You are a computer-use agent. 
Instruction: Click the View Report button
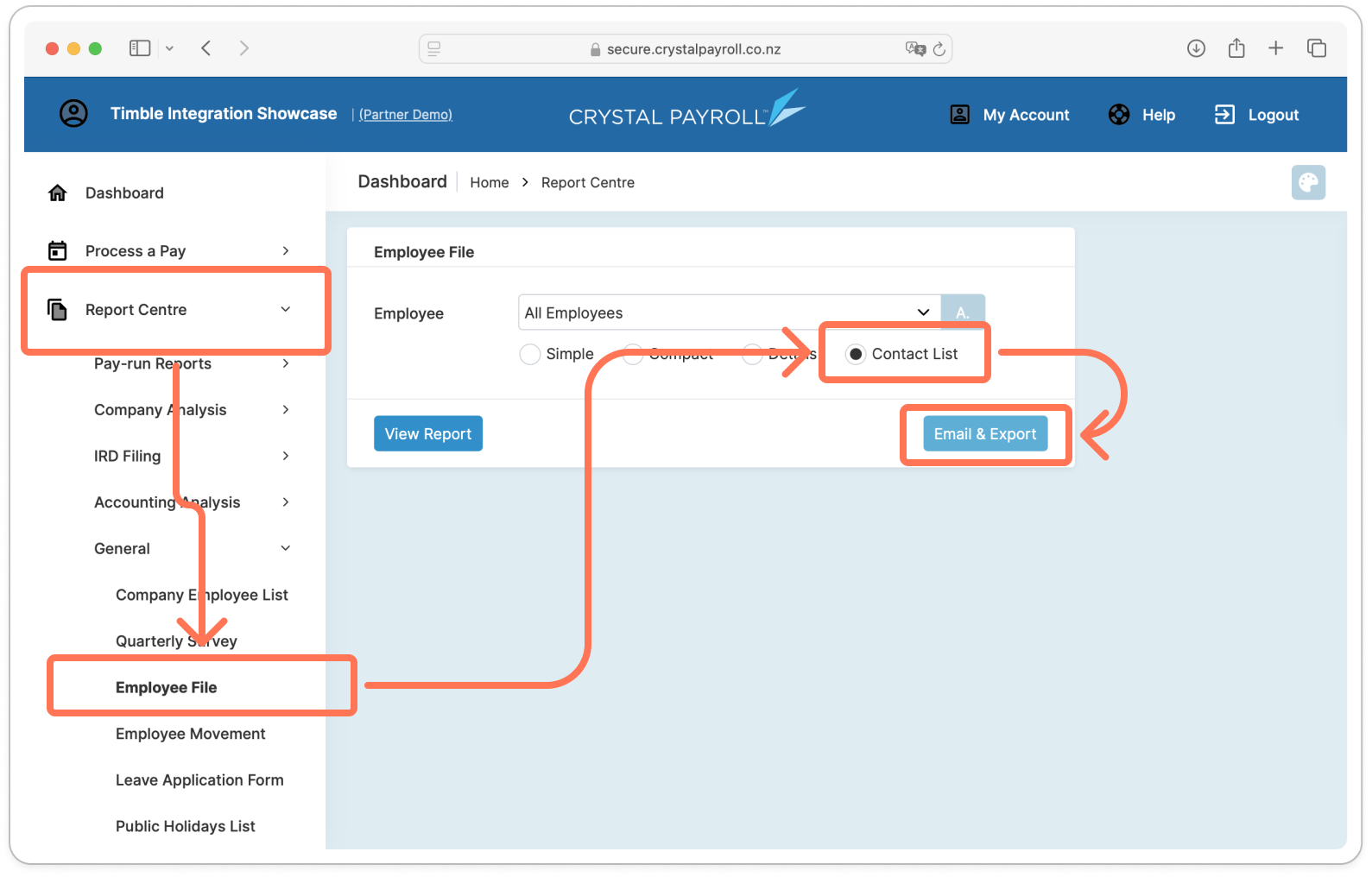[x=428, y=433]
